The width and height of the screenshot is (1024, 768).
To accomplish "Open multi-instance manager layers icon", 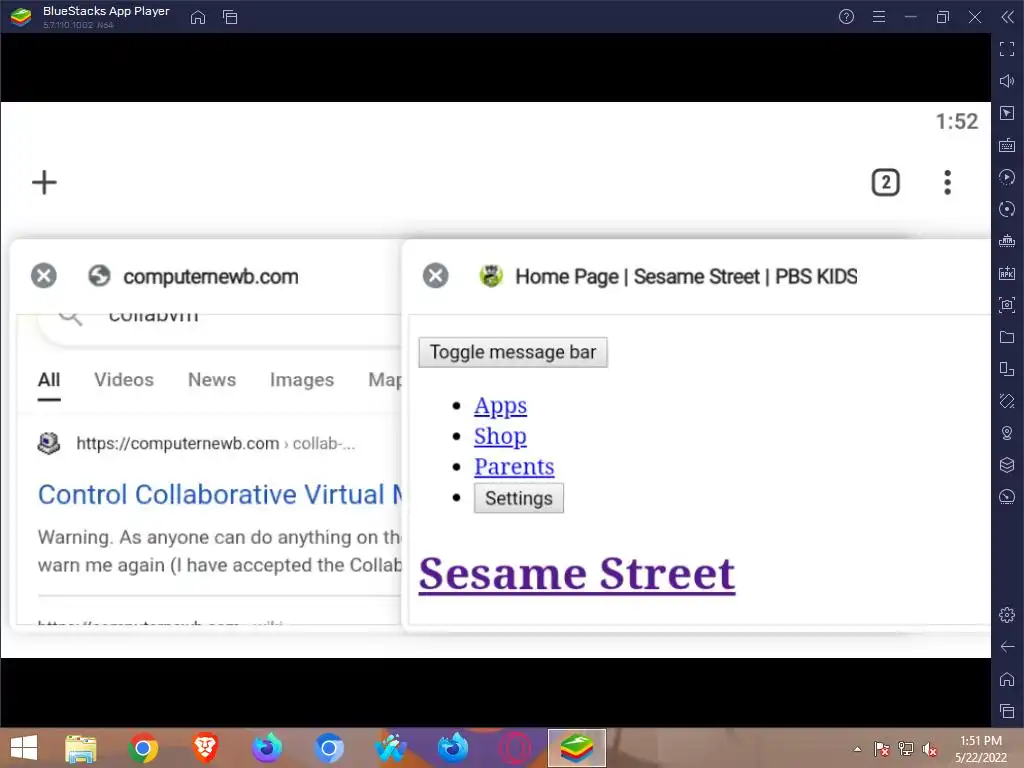I will [x=1007, y=465].
